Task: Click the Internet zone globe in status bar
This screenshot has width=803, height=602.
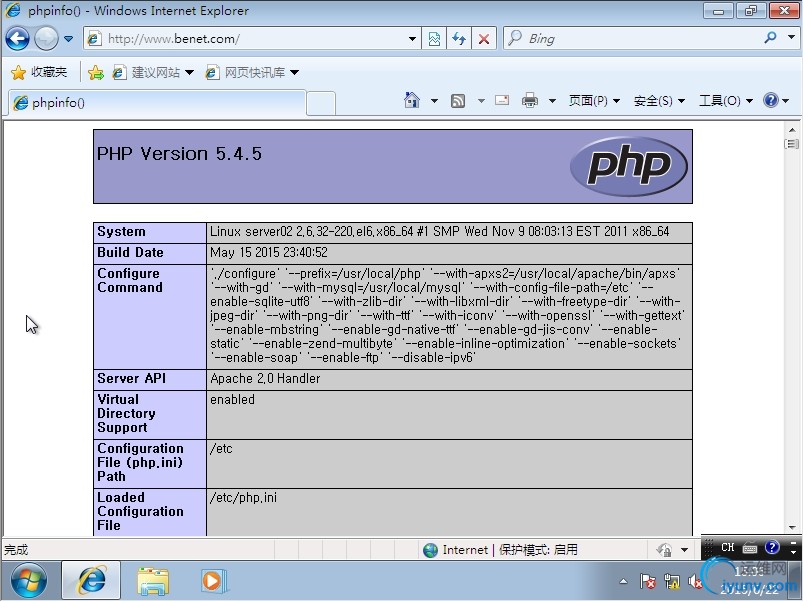Action: click(x=431, y=550)
